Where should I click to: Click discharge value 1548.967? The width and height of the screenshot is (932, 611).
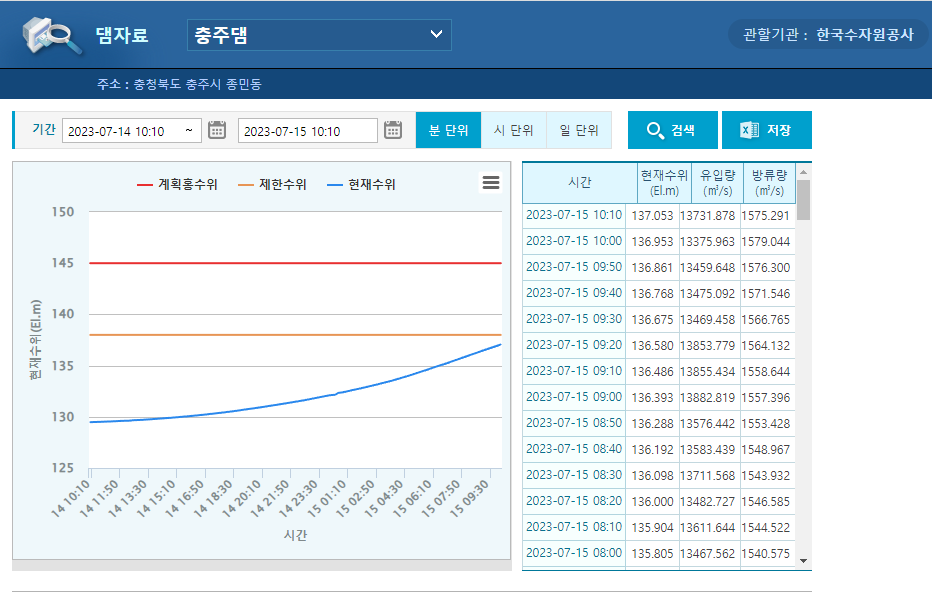(766, 450)
